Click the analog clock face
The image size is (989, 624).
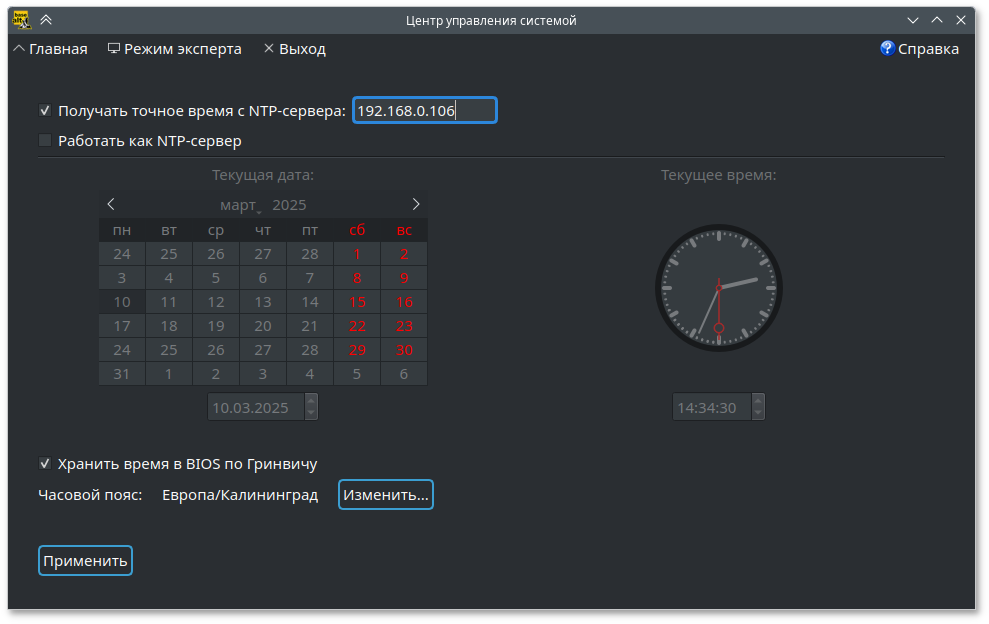click(x=718, y=288)
